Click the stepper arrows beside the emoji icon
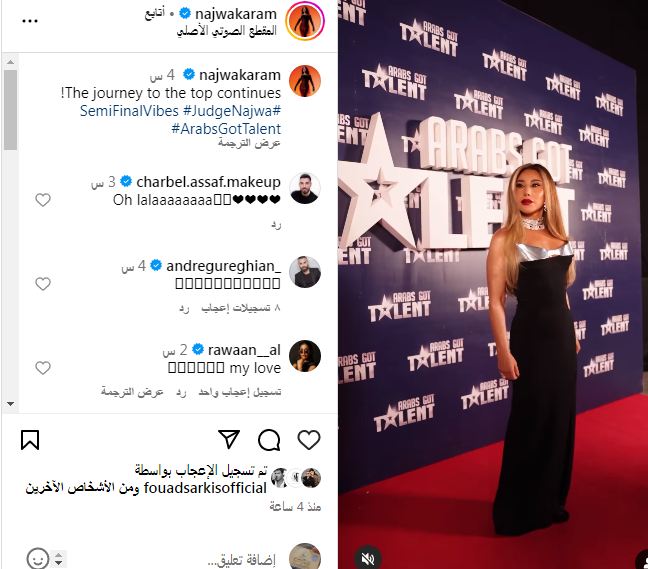The height and width of the screenshot is (569, 648). (59, 559)
